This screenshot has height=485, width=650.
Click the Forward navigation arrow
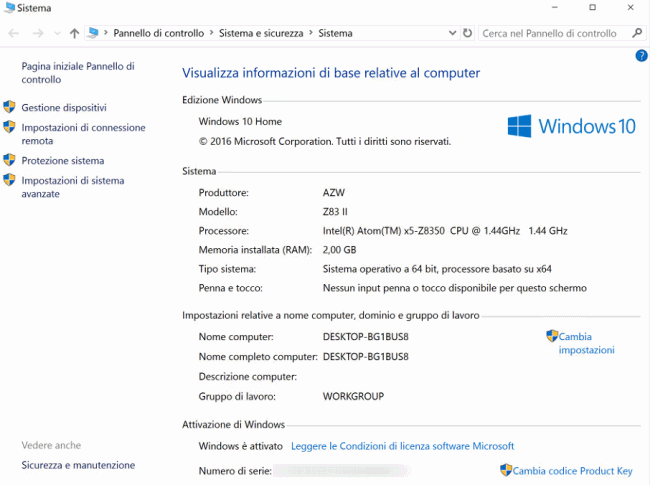37,33
